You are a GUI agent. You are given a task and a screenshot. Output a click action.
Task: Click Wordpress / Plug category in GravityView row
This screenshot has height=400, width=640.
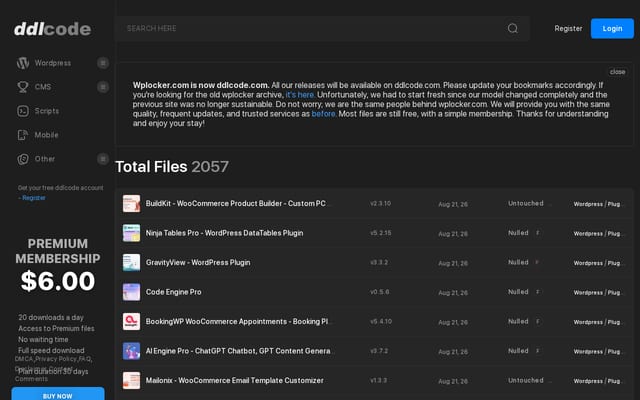[x=598, y=263]
